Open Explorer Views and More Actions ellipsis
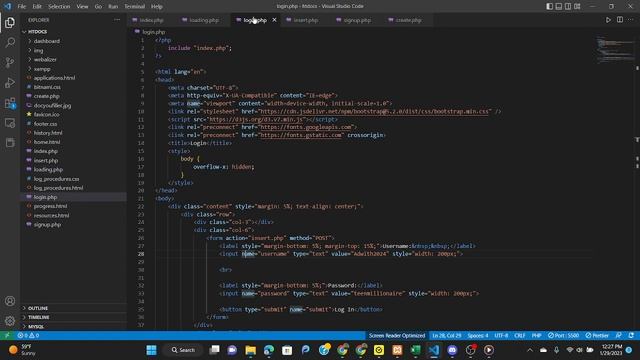 [x=117, y=20]
